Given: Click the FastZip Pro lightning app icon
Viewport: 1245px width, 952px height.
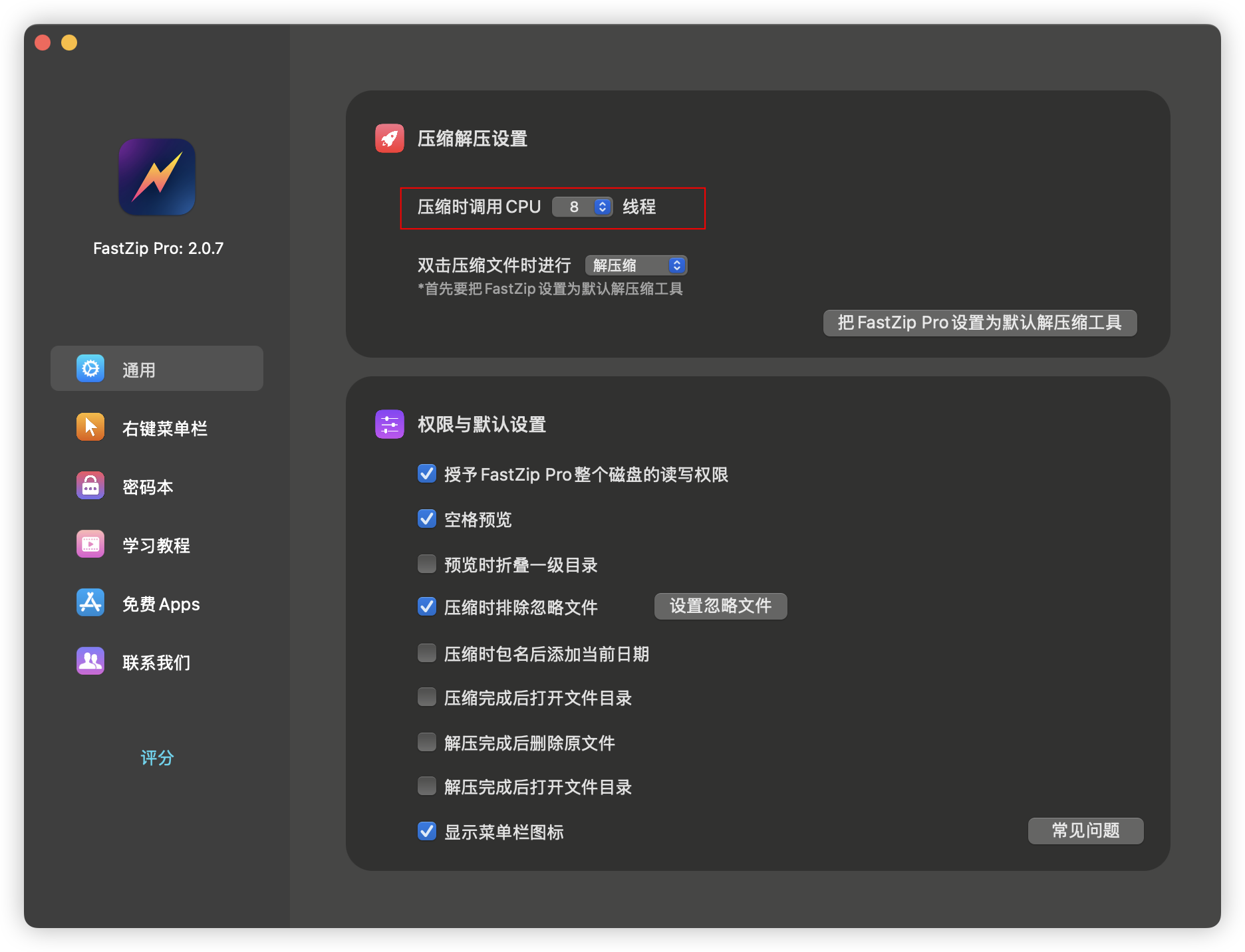Looking at the screenshot, I should (x=157, y=177).
